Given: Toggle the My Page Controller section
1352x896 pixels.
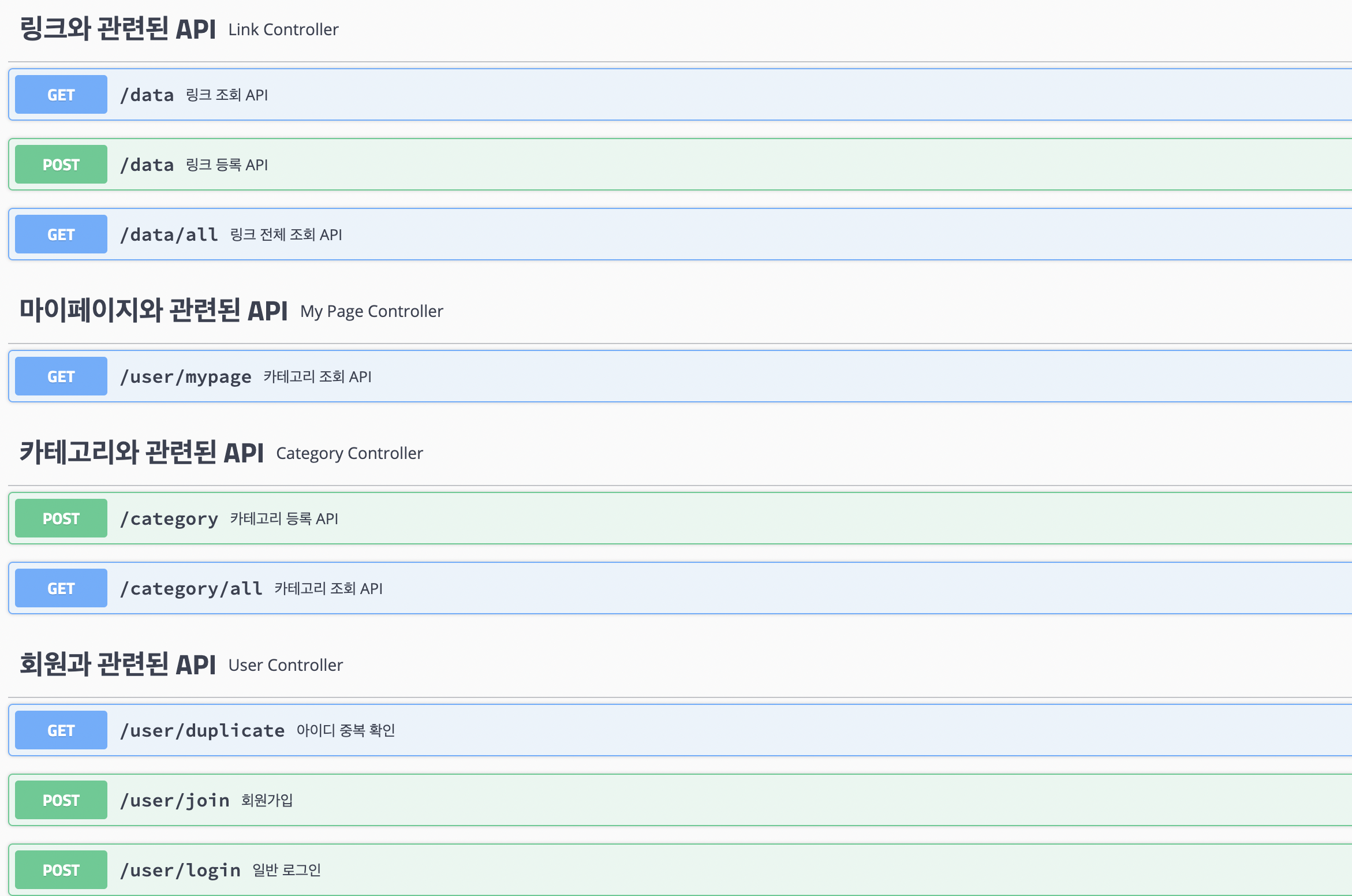Looking at the screenshot, I should point(154,311).
